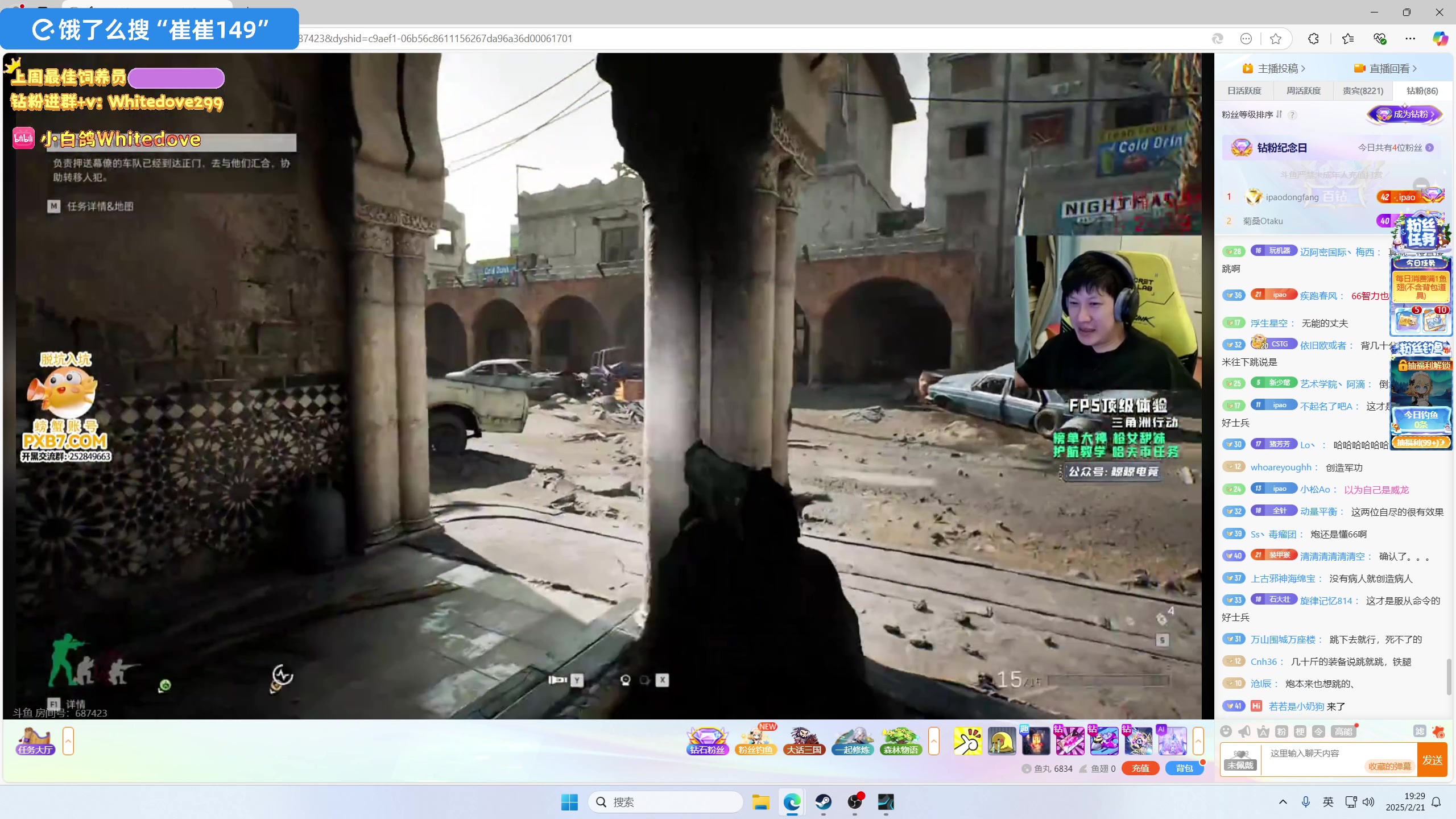Click the chat panel scrollbar

1448,677
